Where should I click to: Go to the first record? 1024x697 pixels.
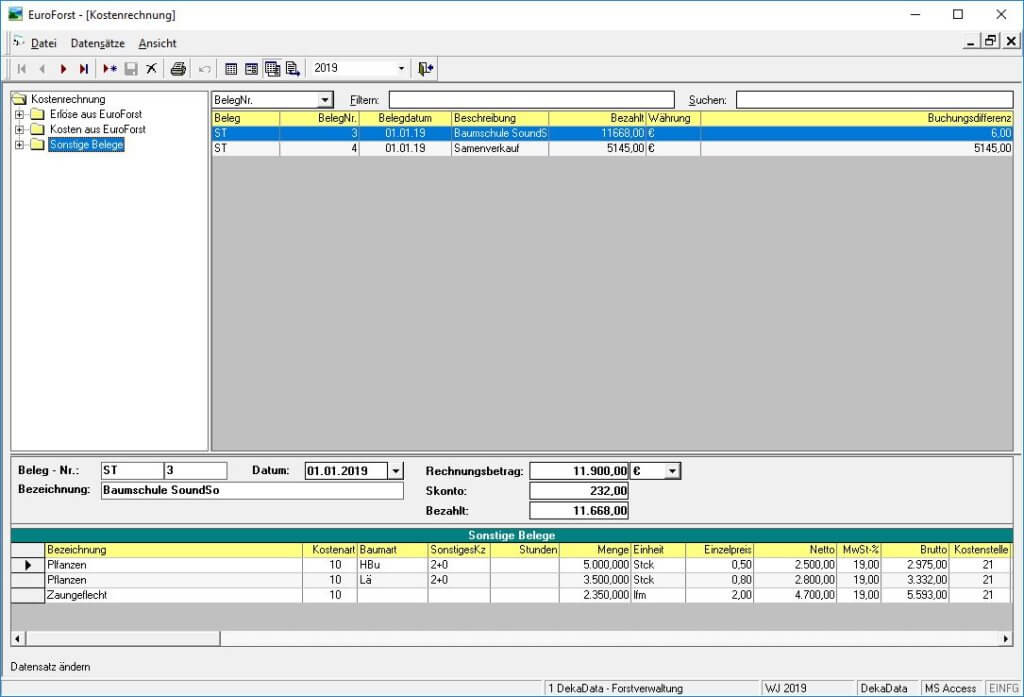pos(22,69)
